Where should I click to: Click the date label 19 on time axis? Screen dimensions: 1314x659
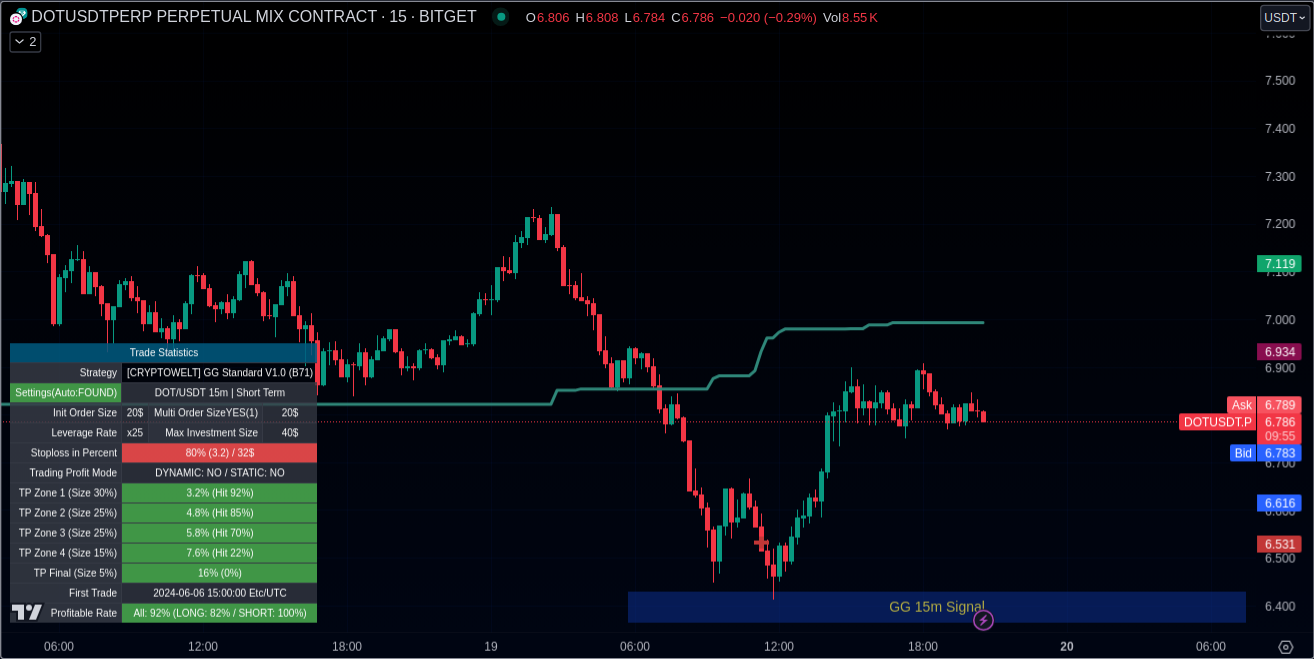[x=491, y=647]
